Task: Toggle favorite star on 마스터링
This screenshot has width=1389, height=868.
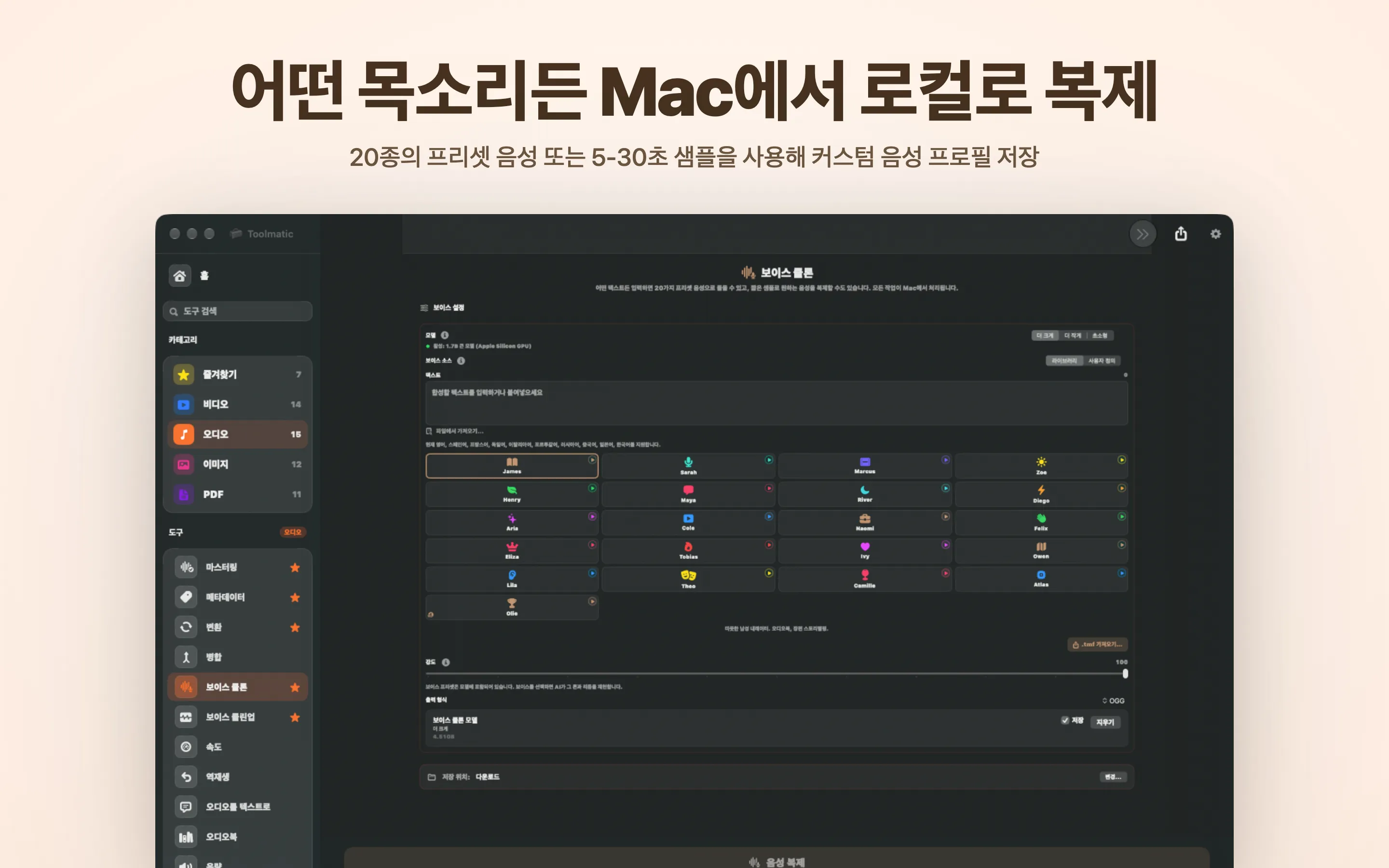Action: coord(295,567)
